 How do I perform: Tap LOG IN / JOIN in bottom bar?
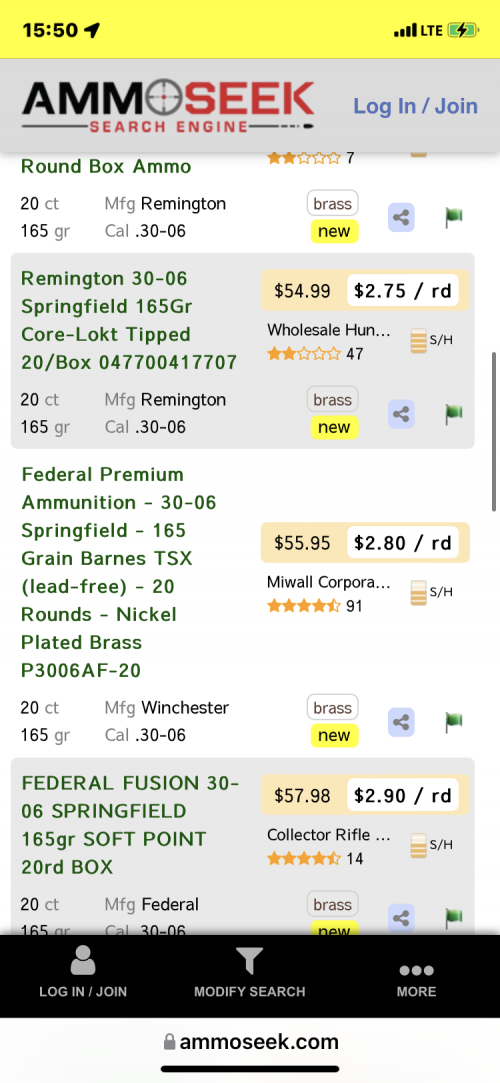83,973
